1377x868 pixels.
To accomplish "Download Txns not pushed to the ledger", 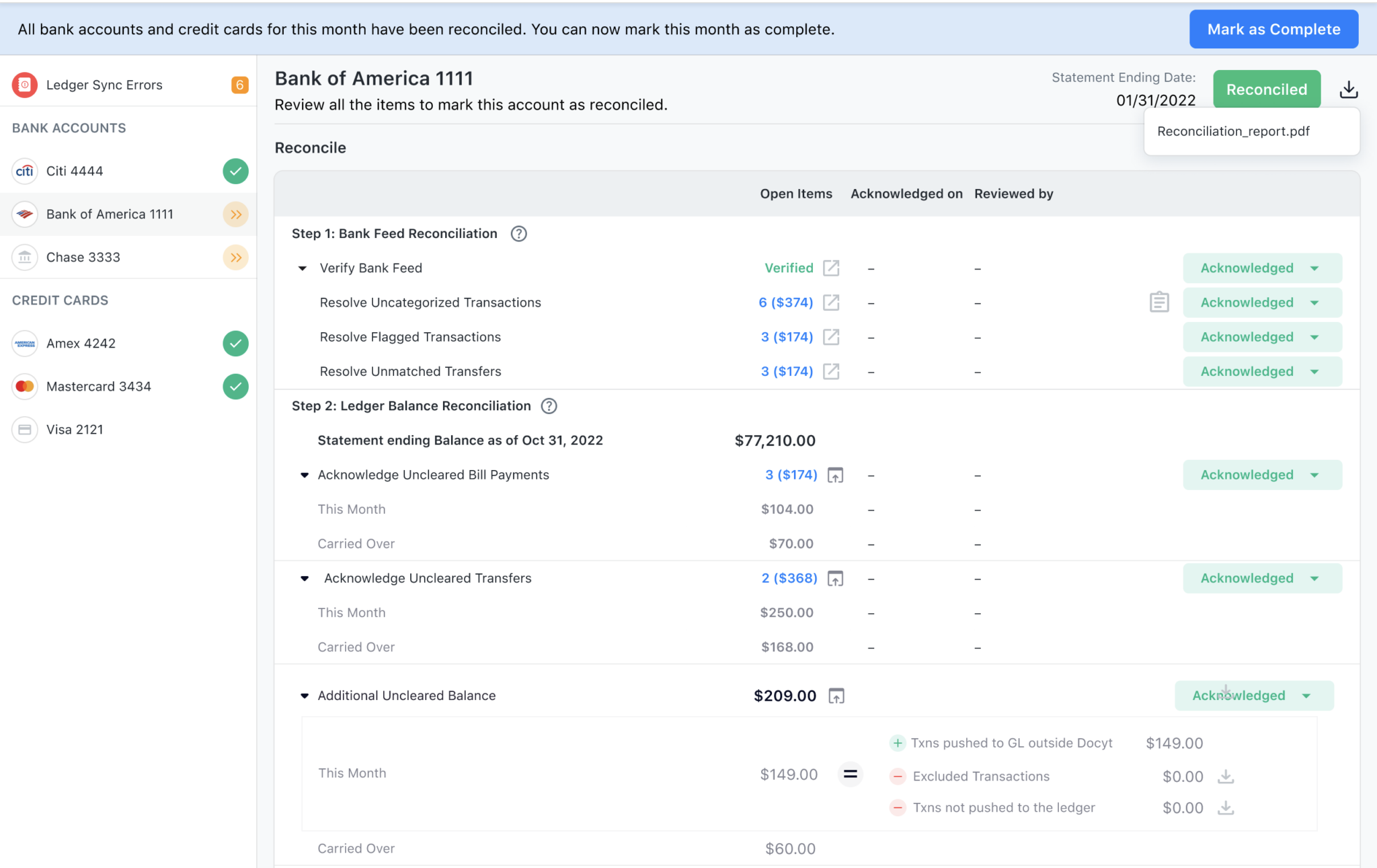I will [x=1226, y=807].
